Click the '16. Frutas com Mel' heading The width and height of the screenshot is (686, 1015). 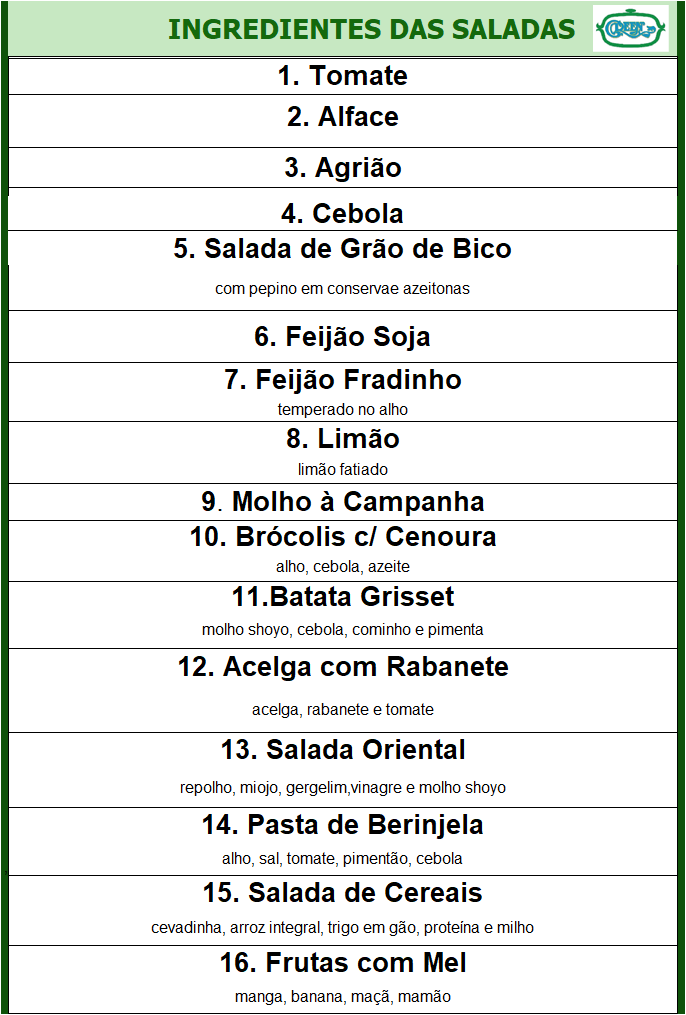pyautogui.click(x=343, y=963)
